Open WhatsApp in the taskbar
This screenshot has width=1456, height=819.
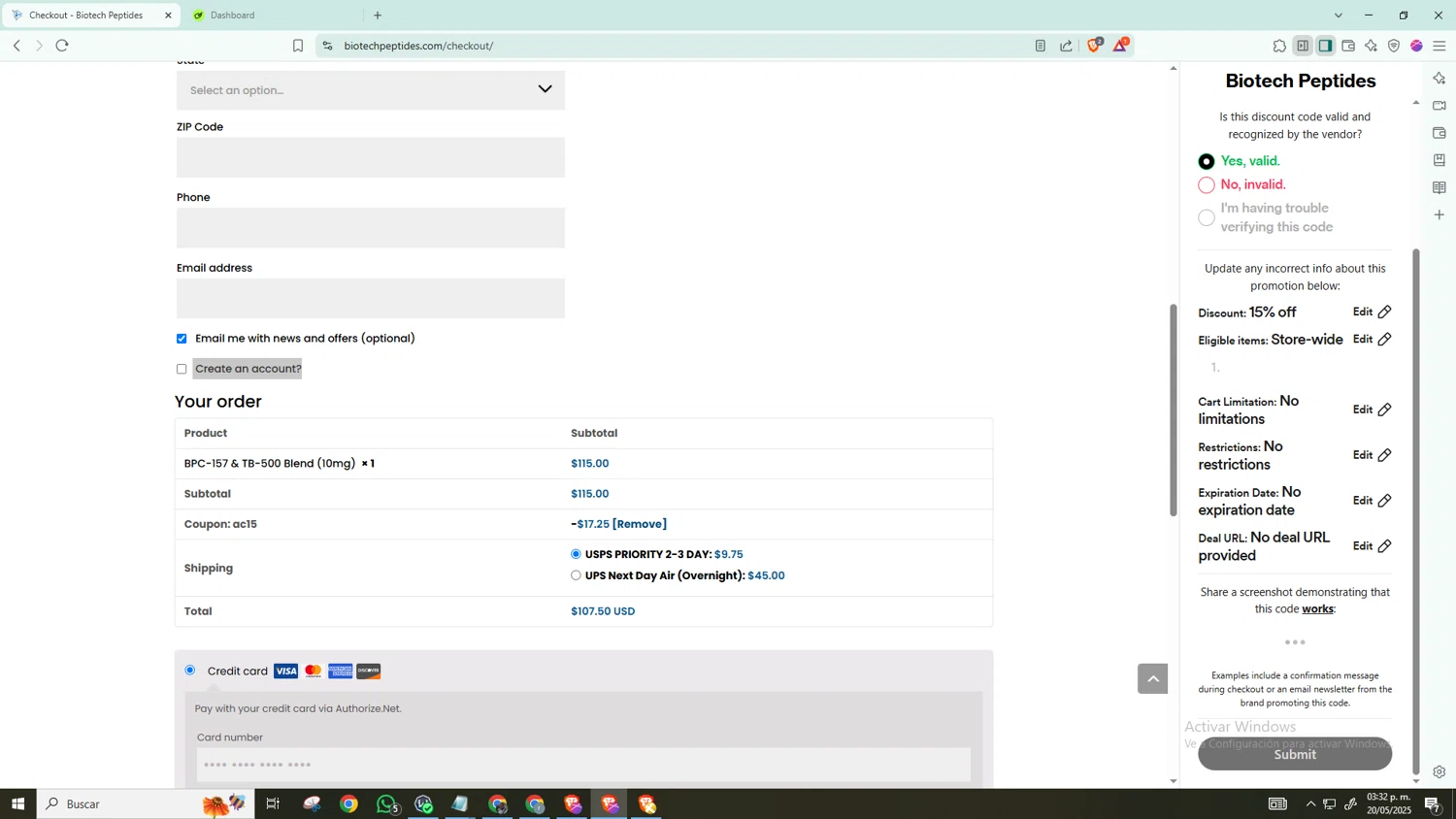pyautogui.click(x=386, y=803)
